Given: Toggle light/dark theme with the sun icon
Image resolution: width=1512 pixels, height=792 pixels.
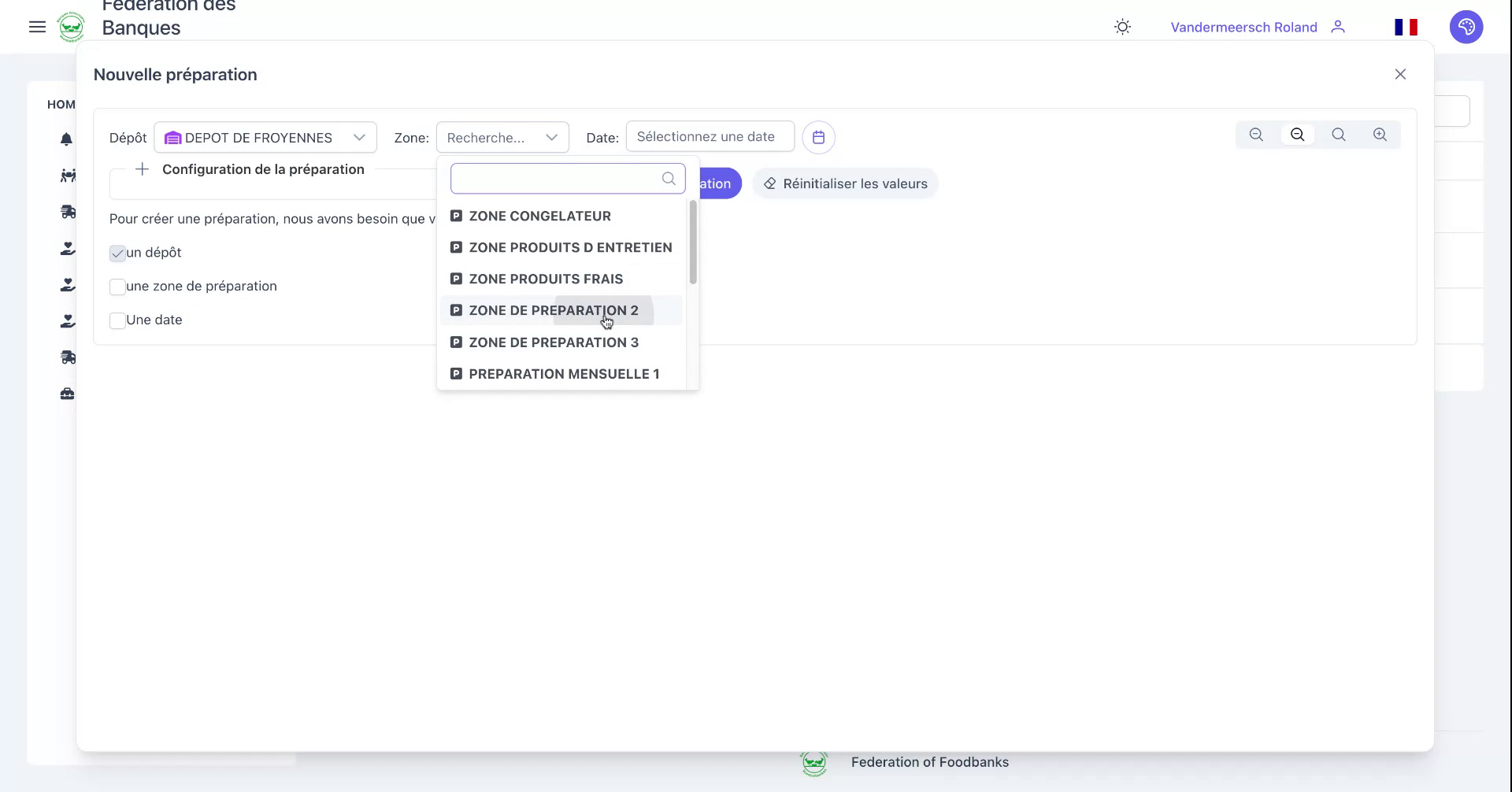Looking at the screenshot, I should [1121, 26].
